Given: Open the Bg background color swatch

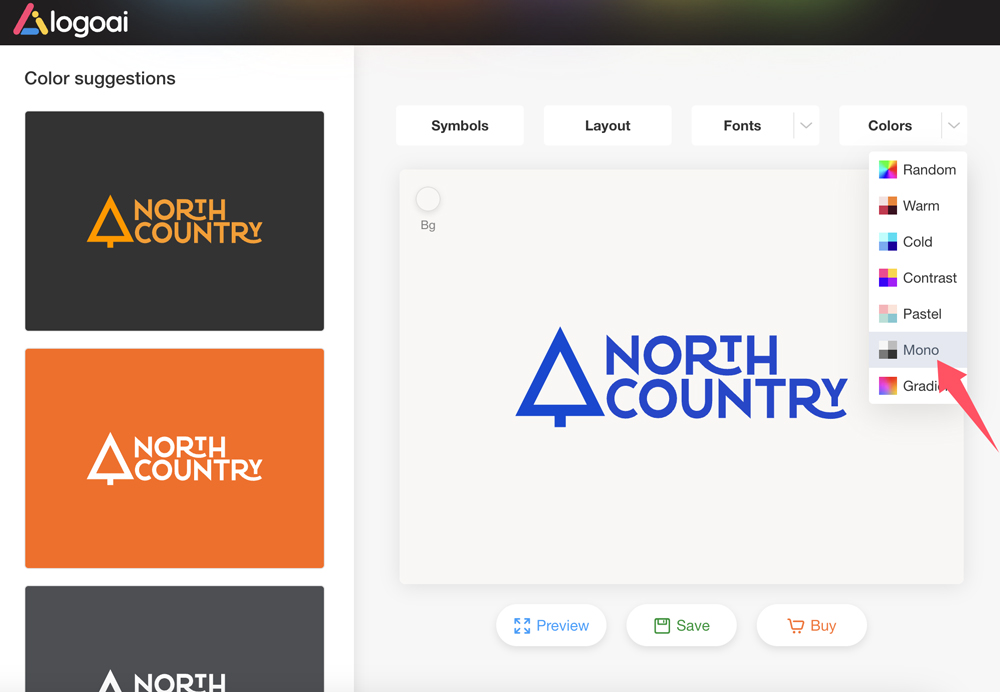Looking at the screenshot, I should pyautogui.click(x=428, y=199).
